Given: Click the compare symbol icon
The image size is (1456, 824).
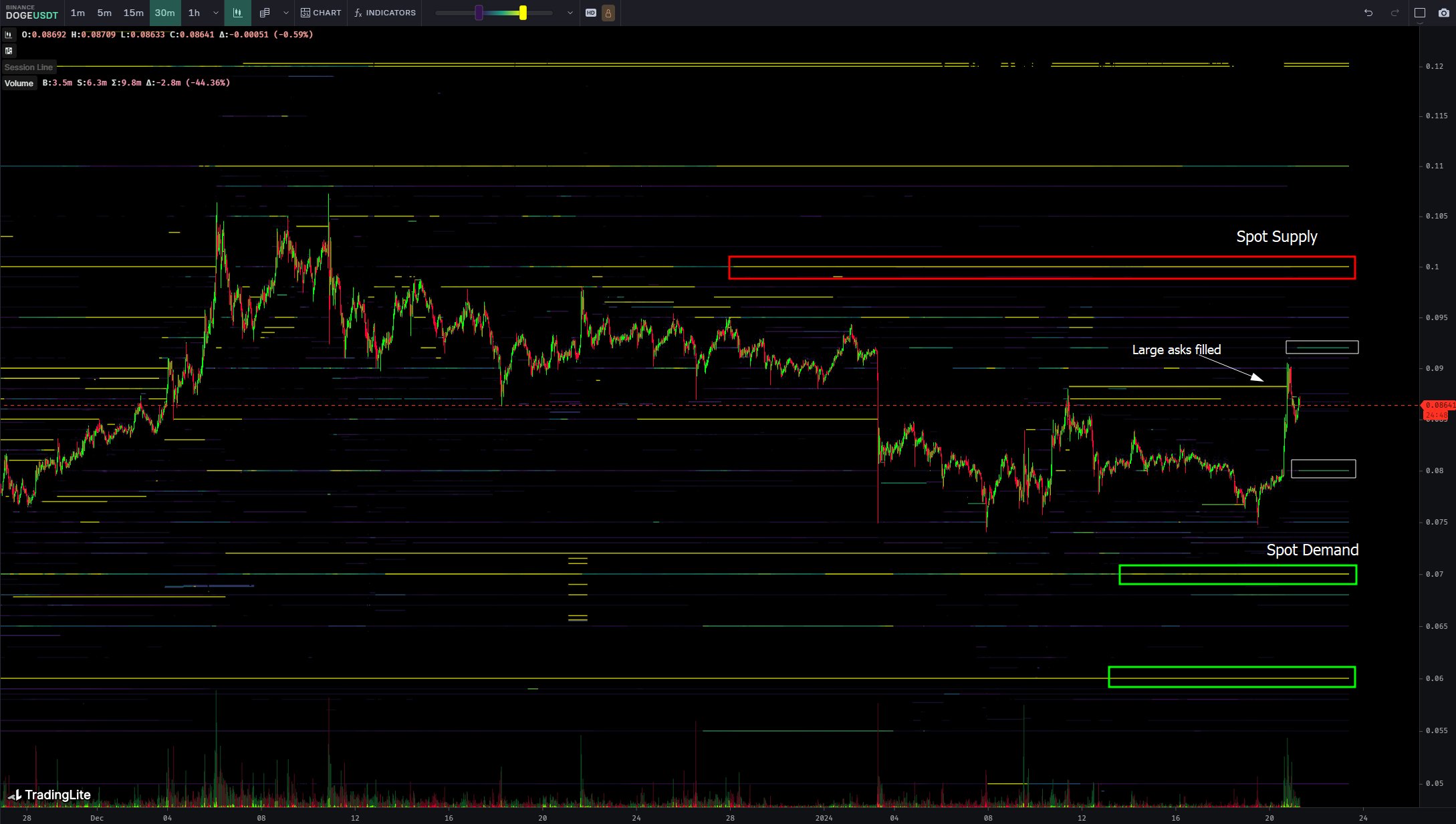Looking at the screenshot, I should pyautogui.click(x=265, y=13).
